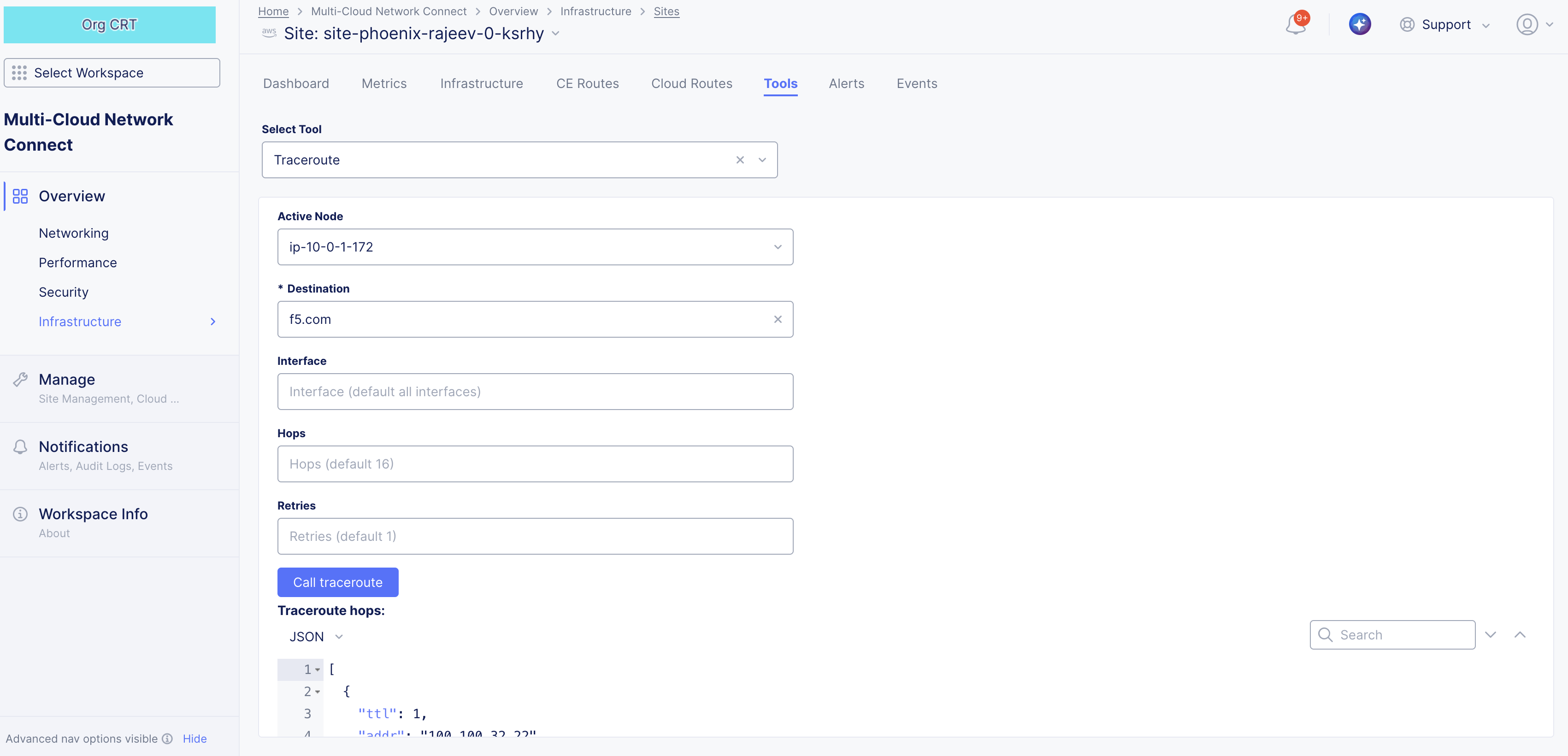Expand the Infrastructure sidebar submenu

point(212,322)
